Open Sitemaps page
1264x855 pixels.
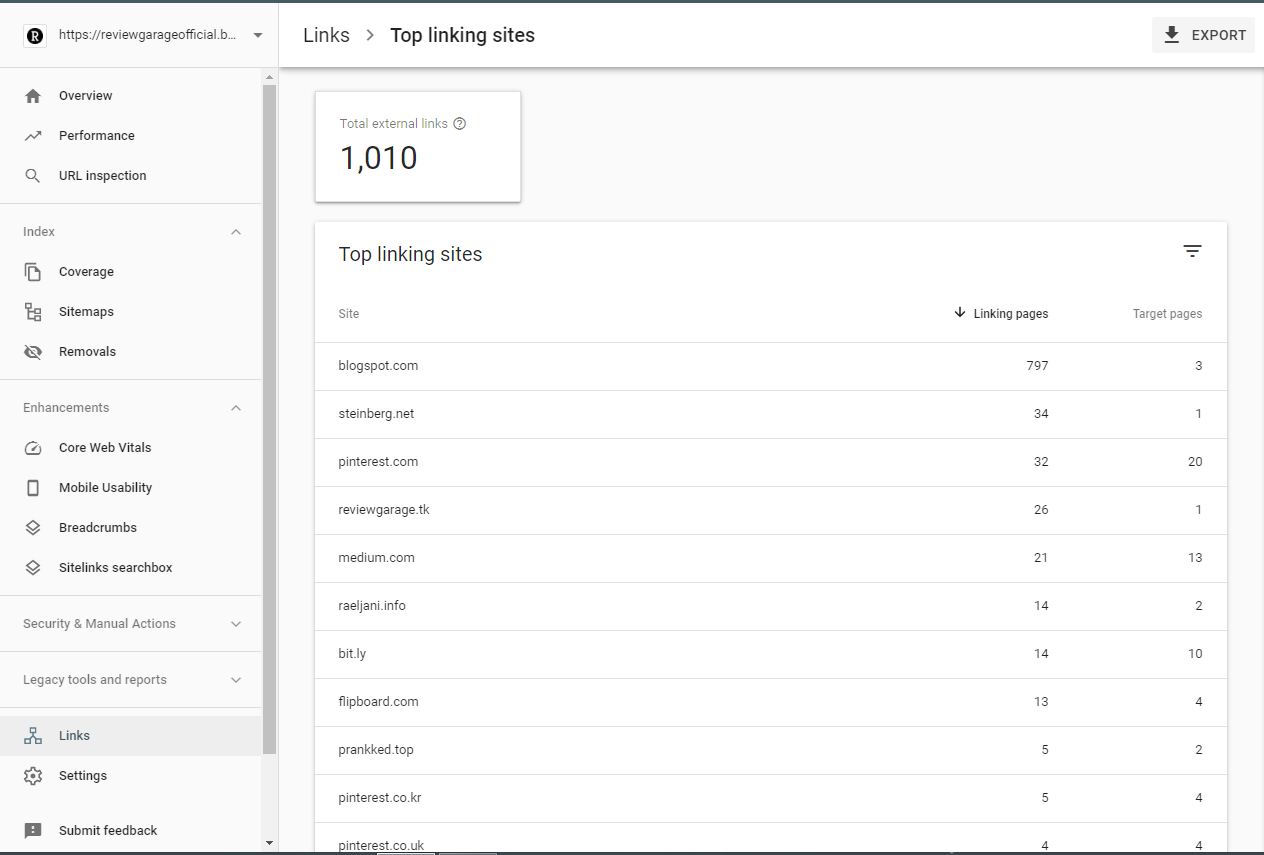coord(130,312)
